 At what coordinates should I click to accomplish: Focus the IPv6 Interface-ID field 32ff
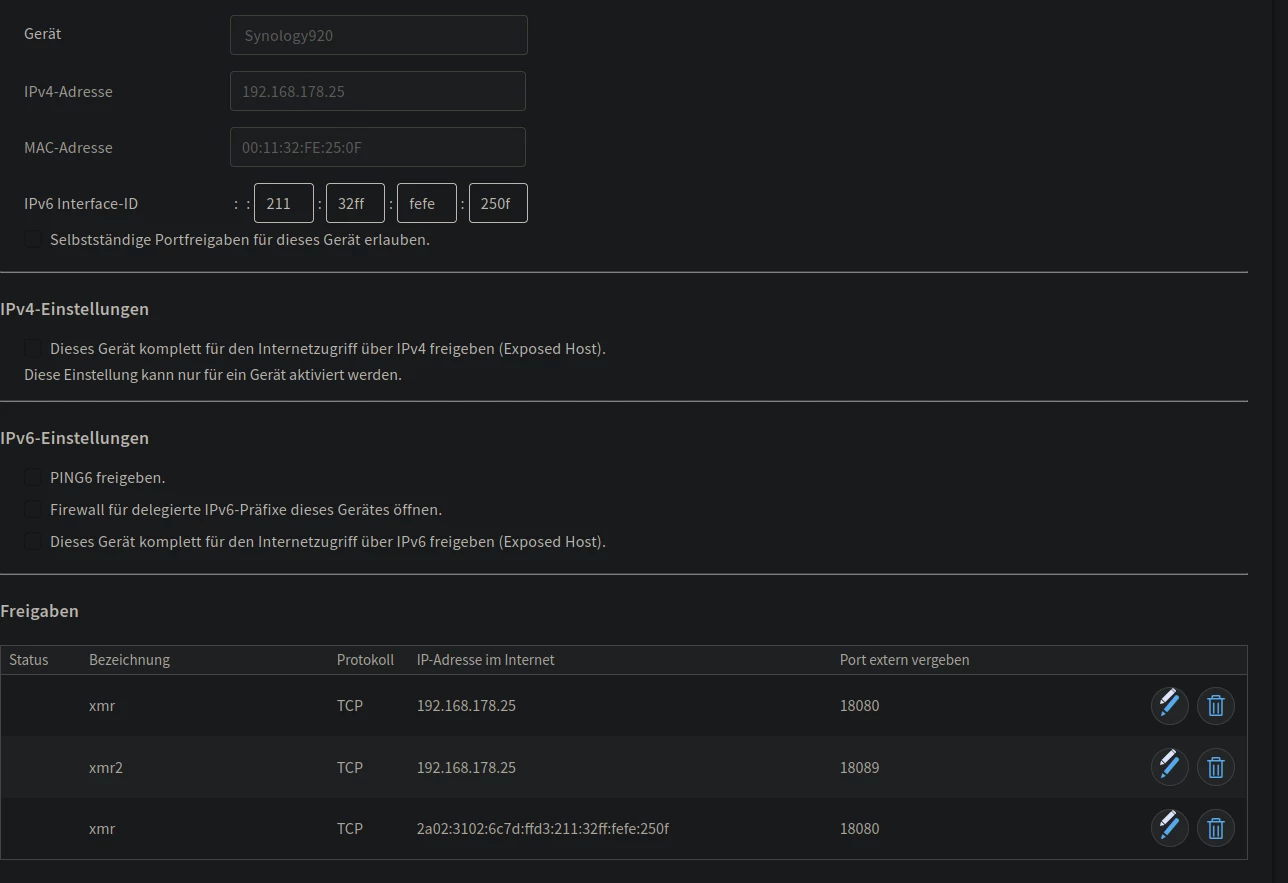(355, 203)
